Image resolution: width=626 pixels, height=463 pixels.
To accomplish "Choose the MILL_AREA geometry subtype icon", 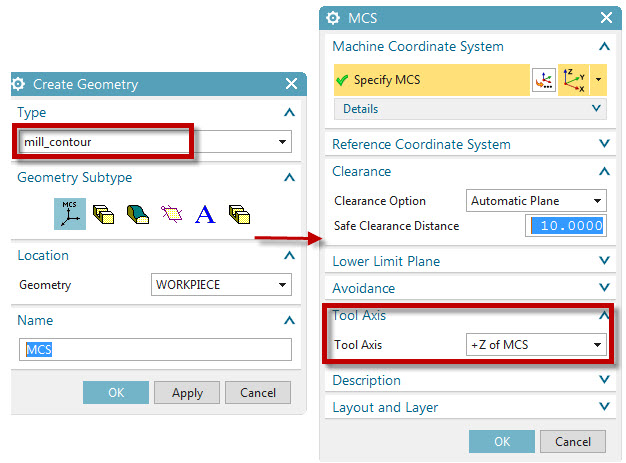I will [138, 214].
